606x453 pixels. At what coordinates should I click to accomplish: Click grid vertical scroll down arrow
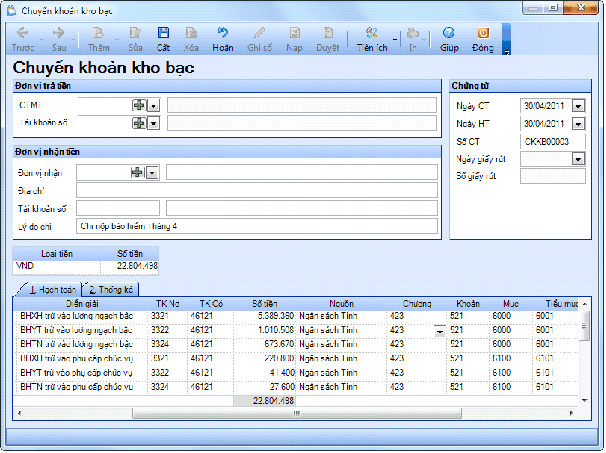584,400
